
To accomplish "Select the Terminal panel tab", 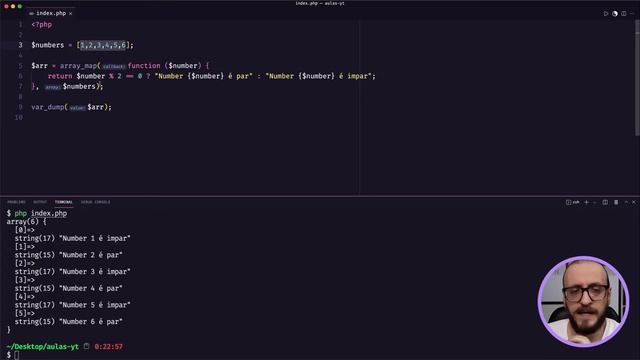I will [64, 202].
